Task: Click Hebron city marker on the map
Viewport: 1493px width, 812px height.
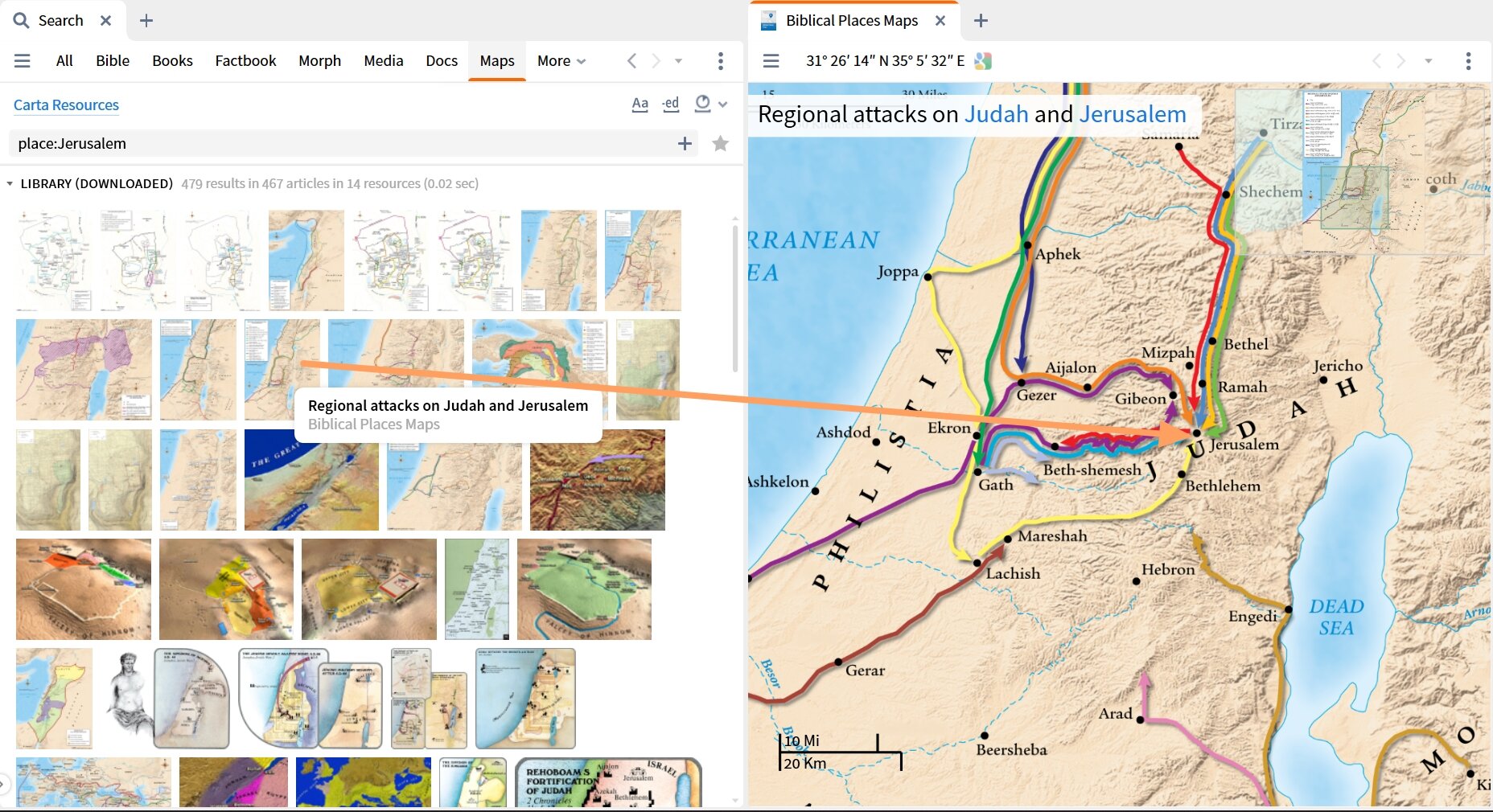Action: 1136,580
